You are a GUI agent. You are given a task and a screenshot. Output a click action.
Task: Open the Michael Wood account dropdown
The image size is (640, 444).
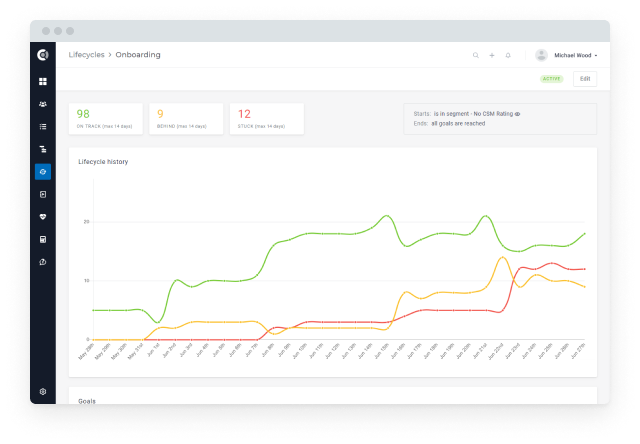576,55
